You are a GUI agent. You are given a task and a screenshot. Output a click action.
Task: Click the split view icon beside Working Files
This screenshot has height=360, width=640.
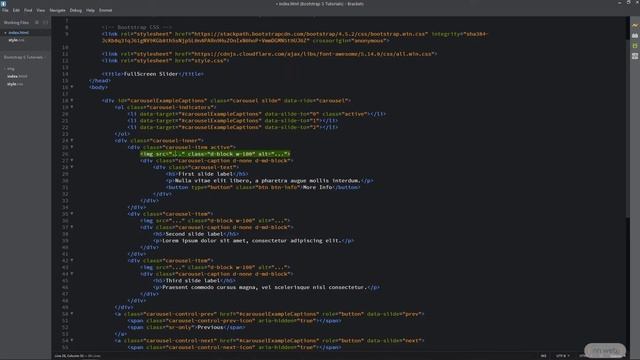click(x=45, y=22)
